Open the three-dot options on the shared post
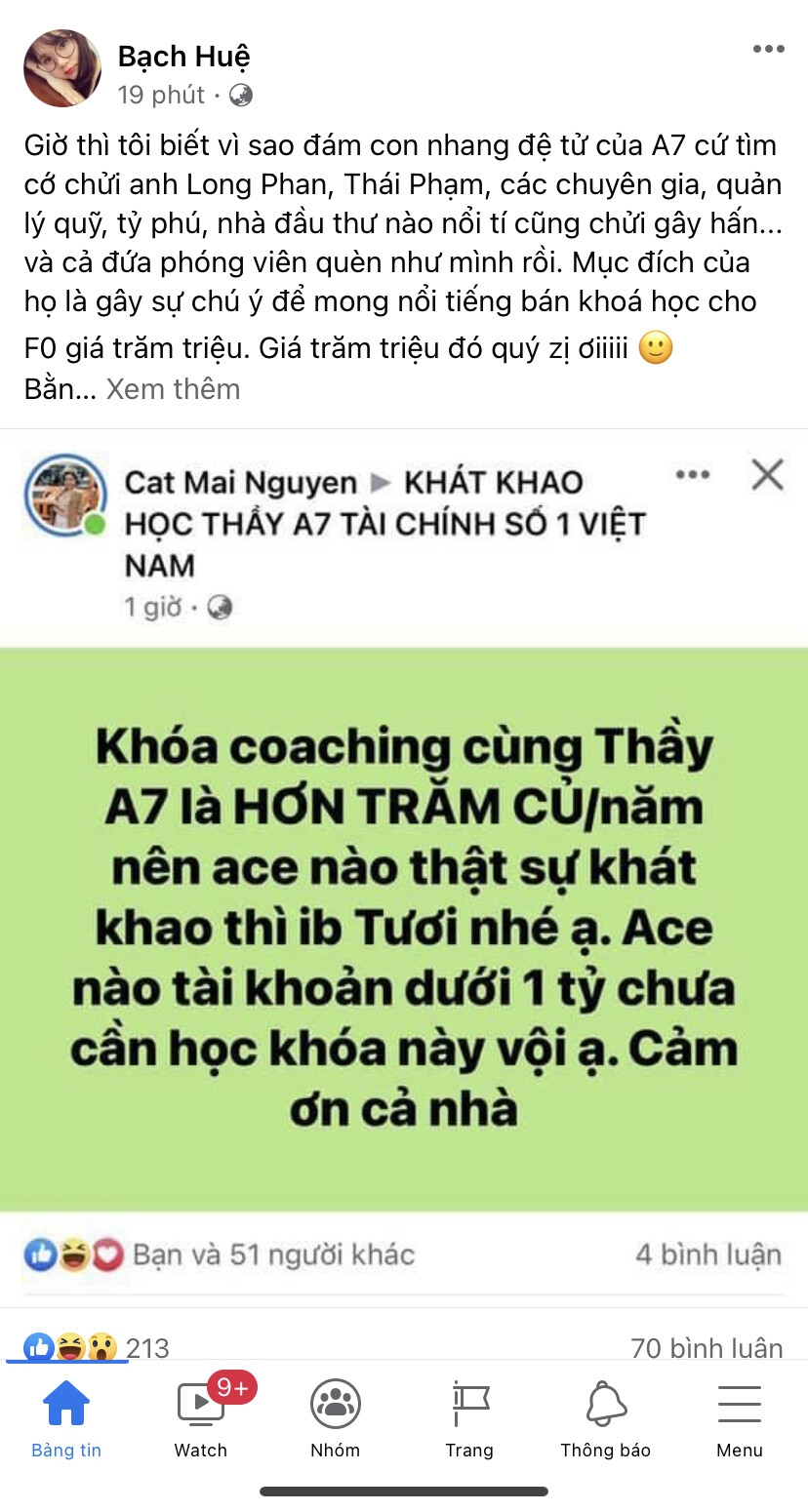808x1512 pixels. (693, 475)
